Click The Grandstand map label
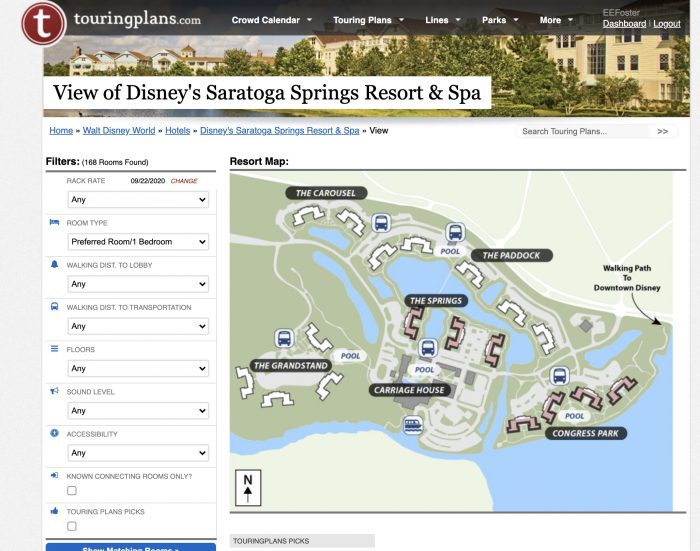This screenshot has width=700, height=551. pyautogui.click(x=291, y=366)
